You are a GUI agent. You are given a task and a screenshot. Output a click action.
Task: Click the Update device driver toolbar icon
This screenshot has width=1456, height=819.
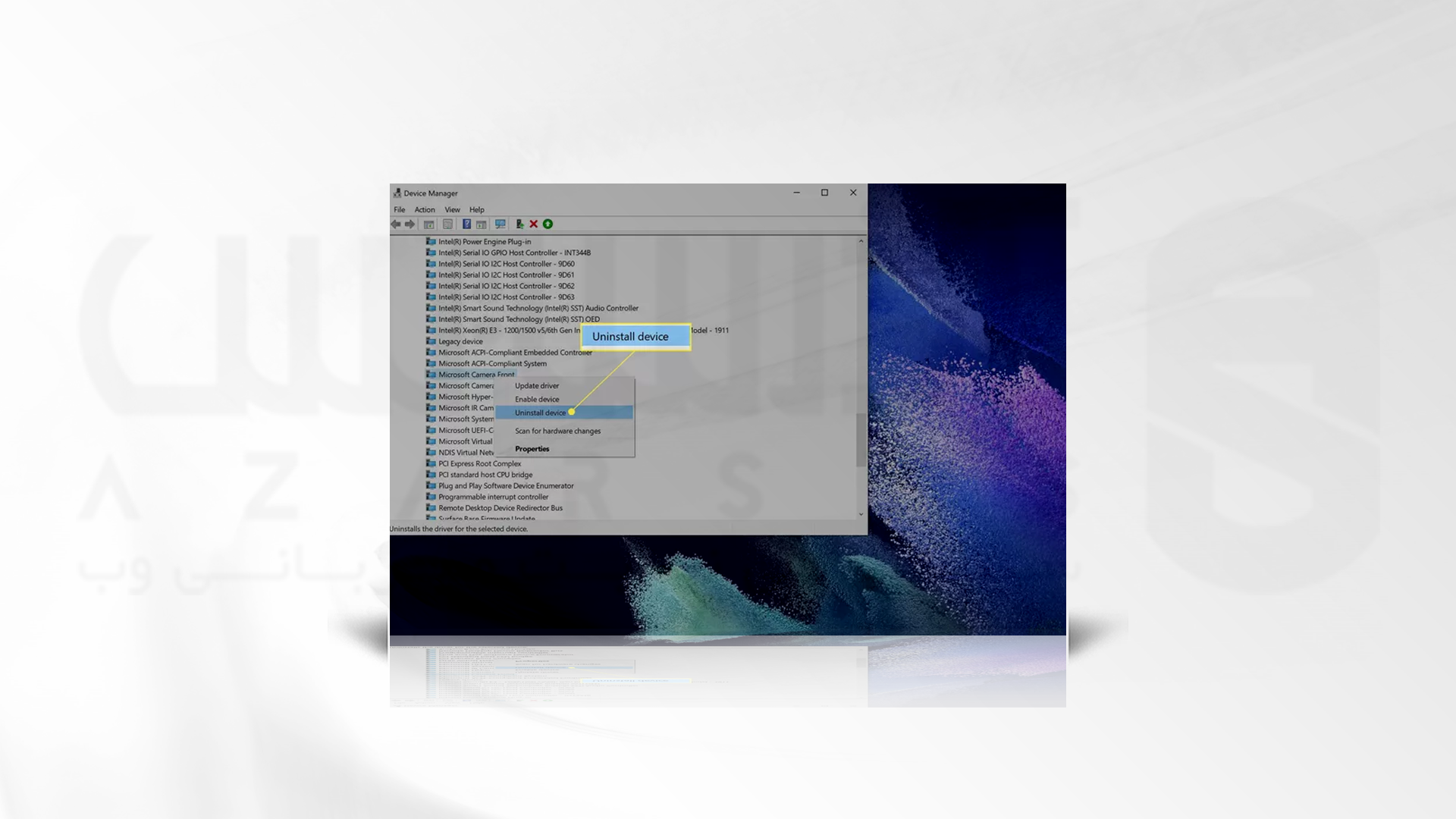click(519, 224)
